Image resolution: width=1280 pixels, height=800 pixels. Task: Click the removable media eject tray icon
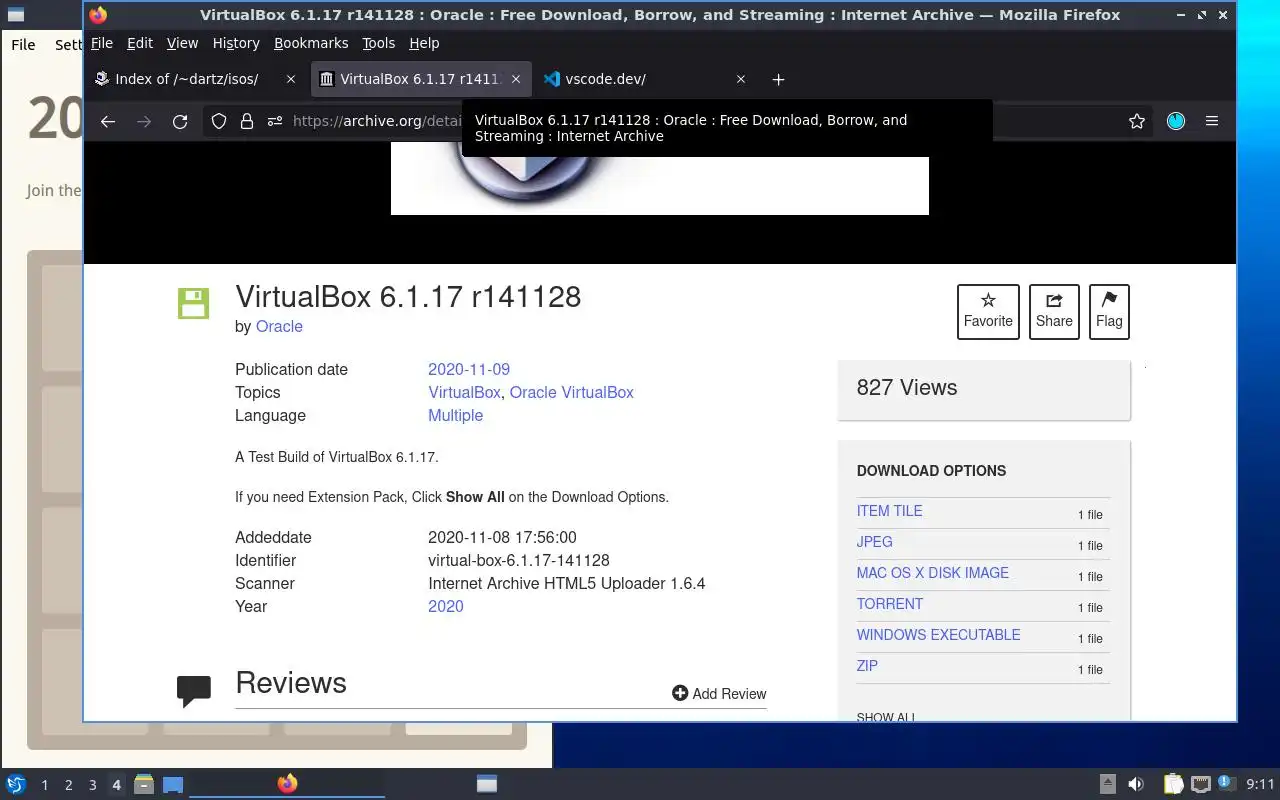point(1108,784)
